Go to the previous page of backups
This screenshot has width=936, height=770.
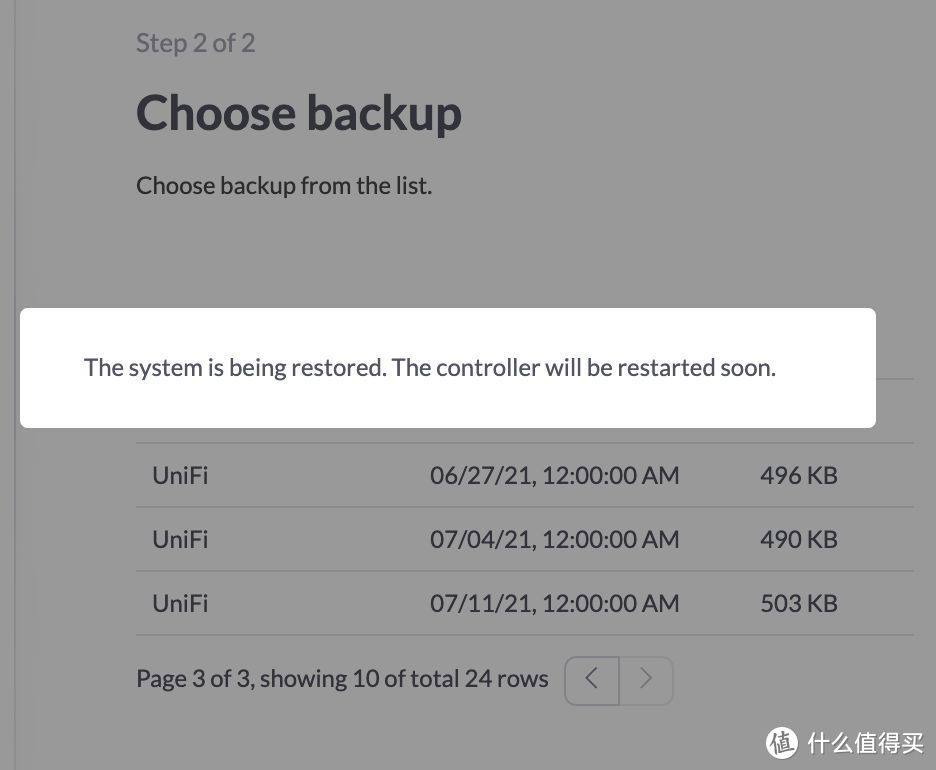tap(592, 680)
